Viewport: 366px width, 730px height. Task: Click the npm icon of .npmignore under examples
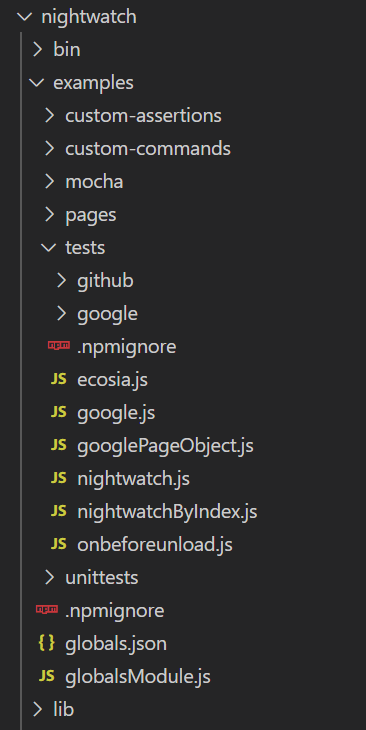[x=47, y=609]
